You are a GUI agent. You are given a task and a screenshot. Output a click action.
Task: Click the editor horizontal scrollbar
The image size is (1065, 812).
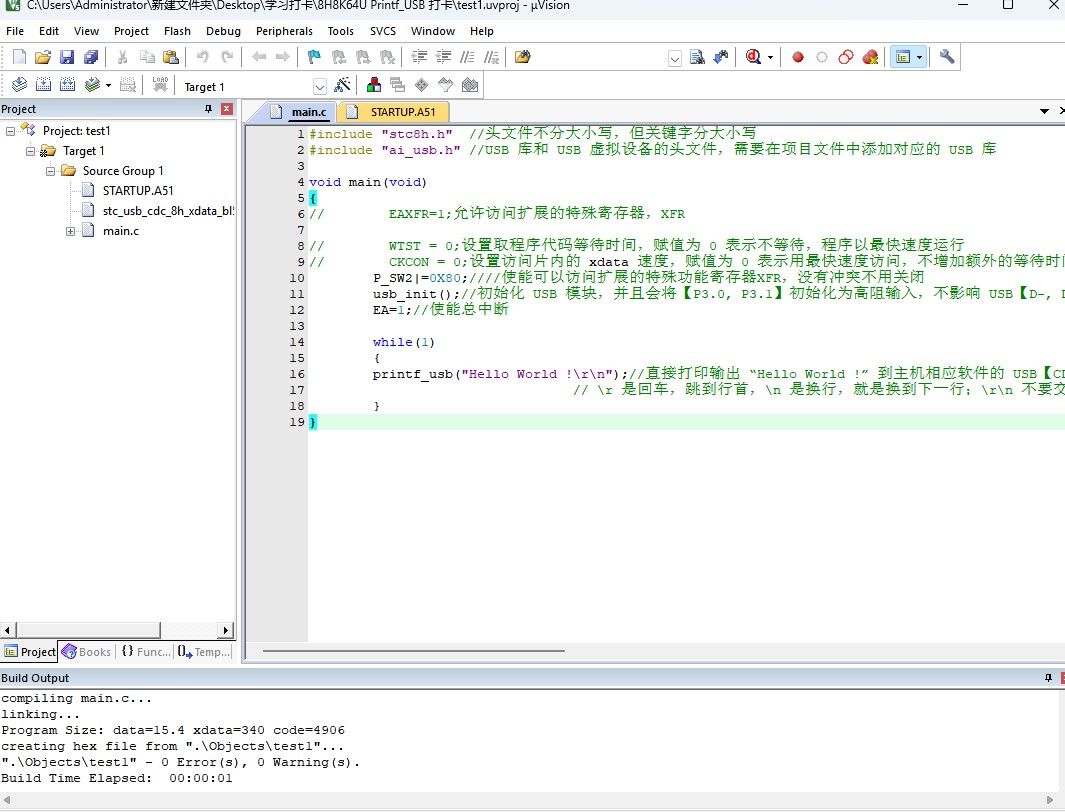click(x=414, y=651)
